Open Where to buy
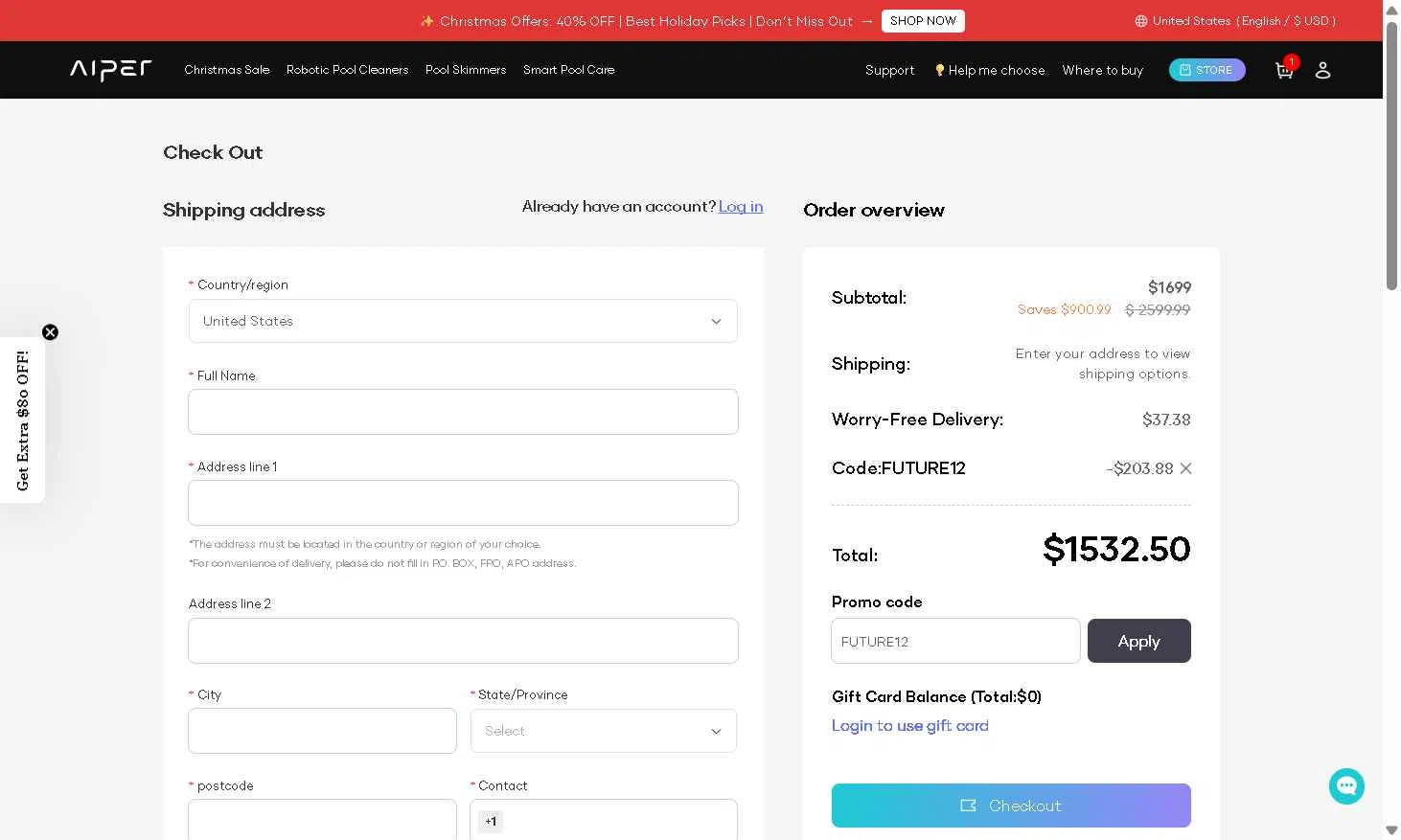The image size is (1401, 840). [1103, 70]
